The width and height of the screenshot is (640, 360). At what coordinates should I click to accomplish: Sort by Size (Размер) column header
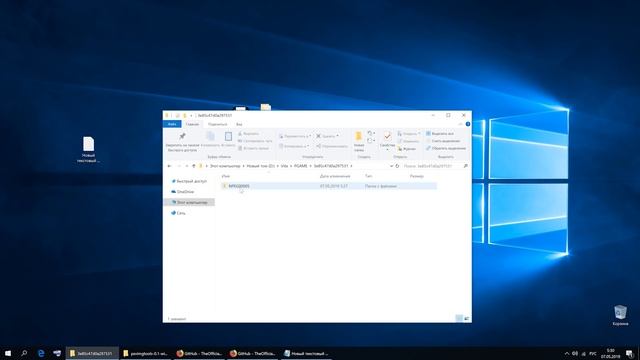coord(417,176)
